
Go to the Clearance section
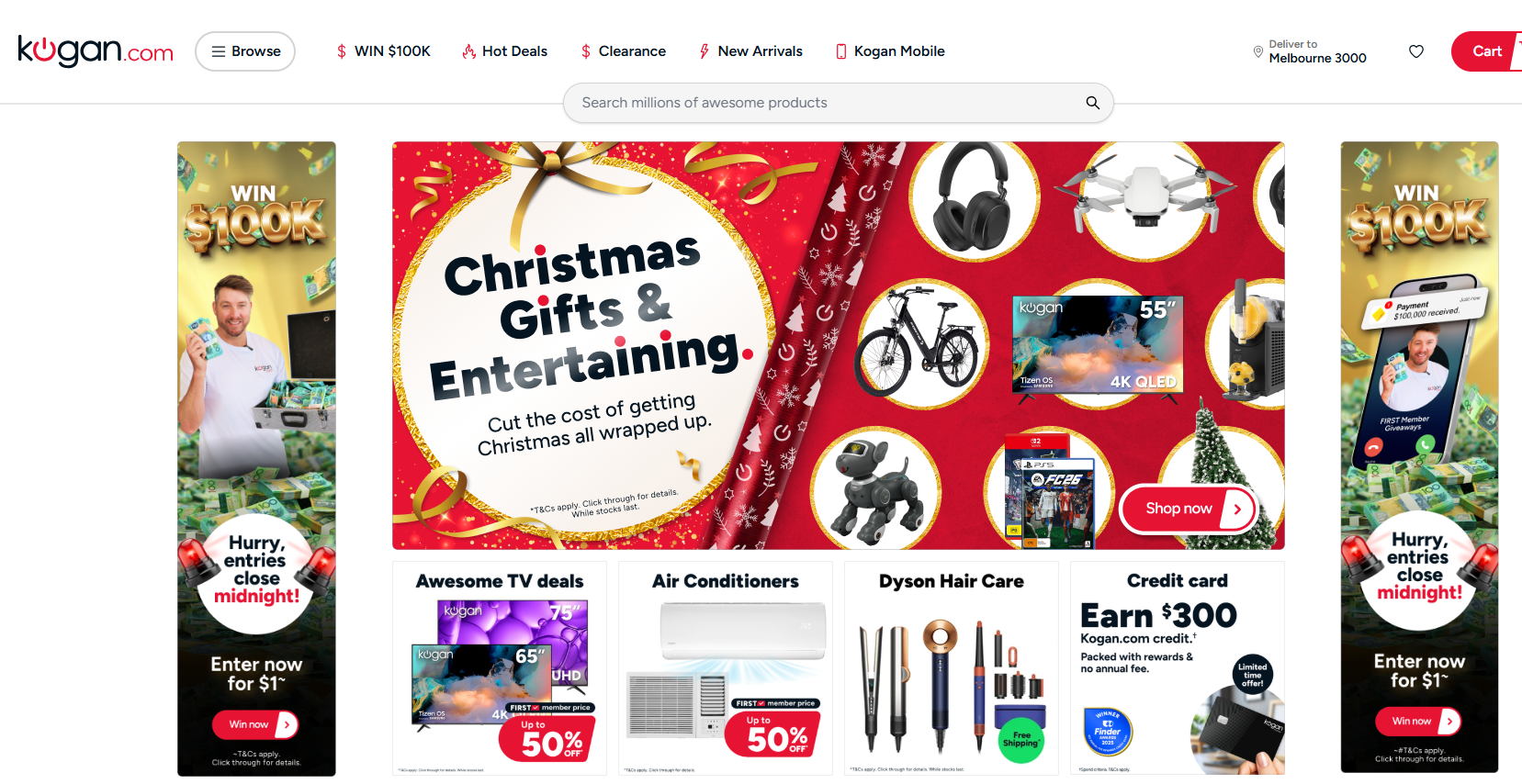(x=623, y=51)
